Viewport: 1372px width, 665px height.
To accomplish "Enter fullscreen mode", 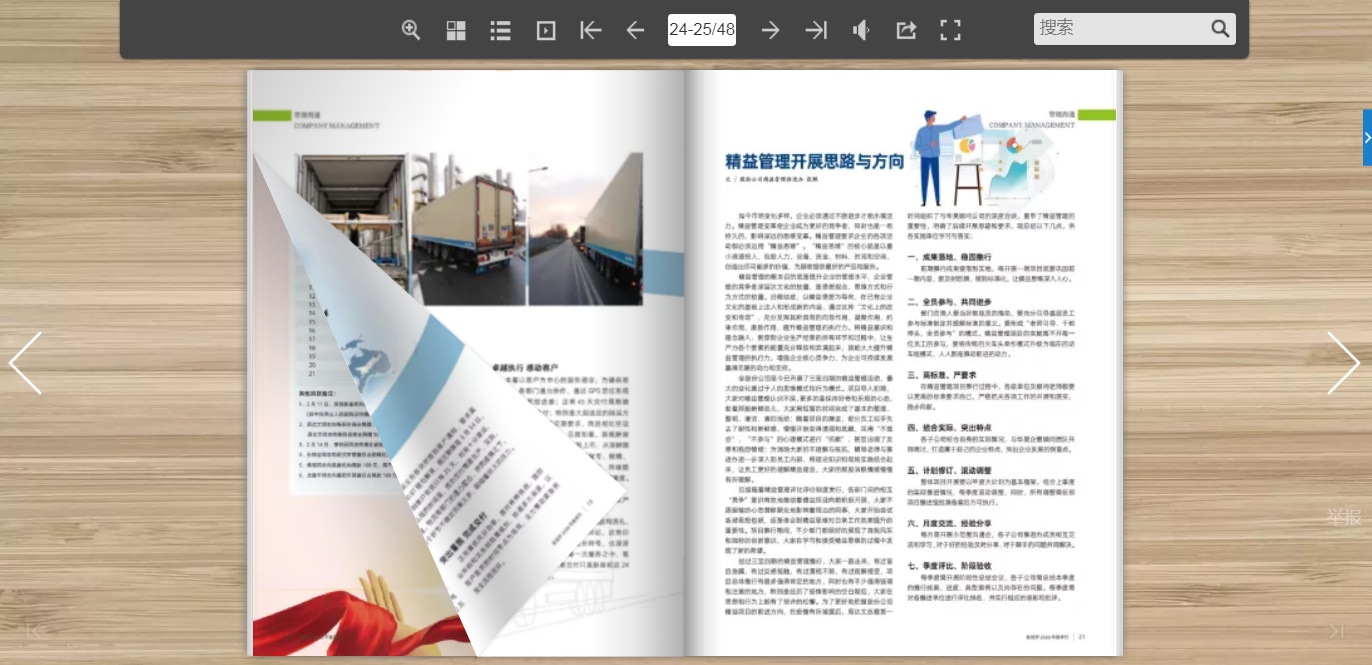I will point(950,30).
